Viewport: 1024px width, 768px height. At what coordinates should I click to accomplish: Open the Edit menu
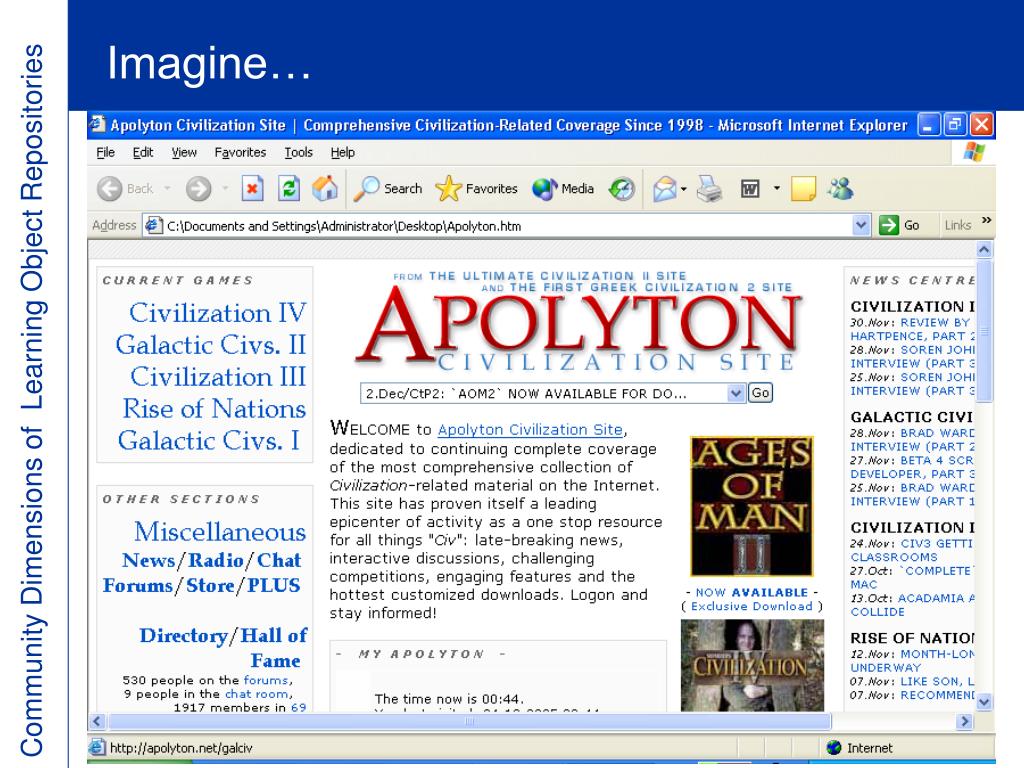click(142, 152)
